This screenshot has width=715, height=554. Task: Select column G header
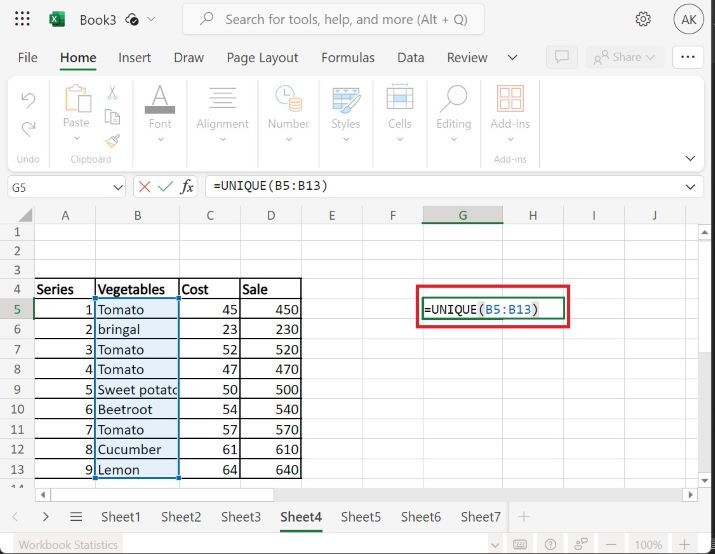coord(462,215)
